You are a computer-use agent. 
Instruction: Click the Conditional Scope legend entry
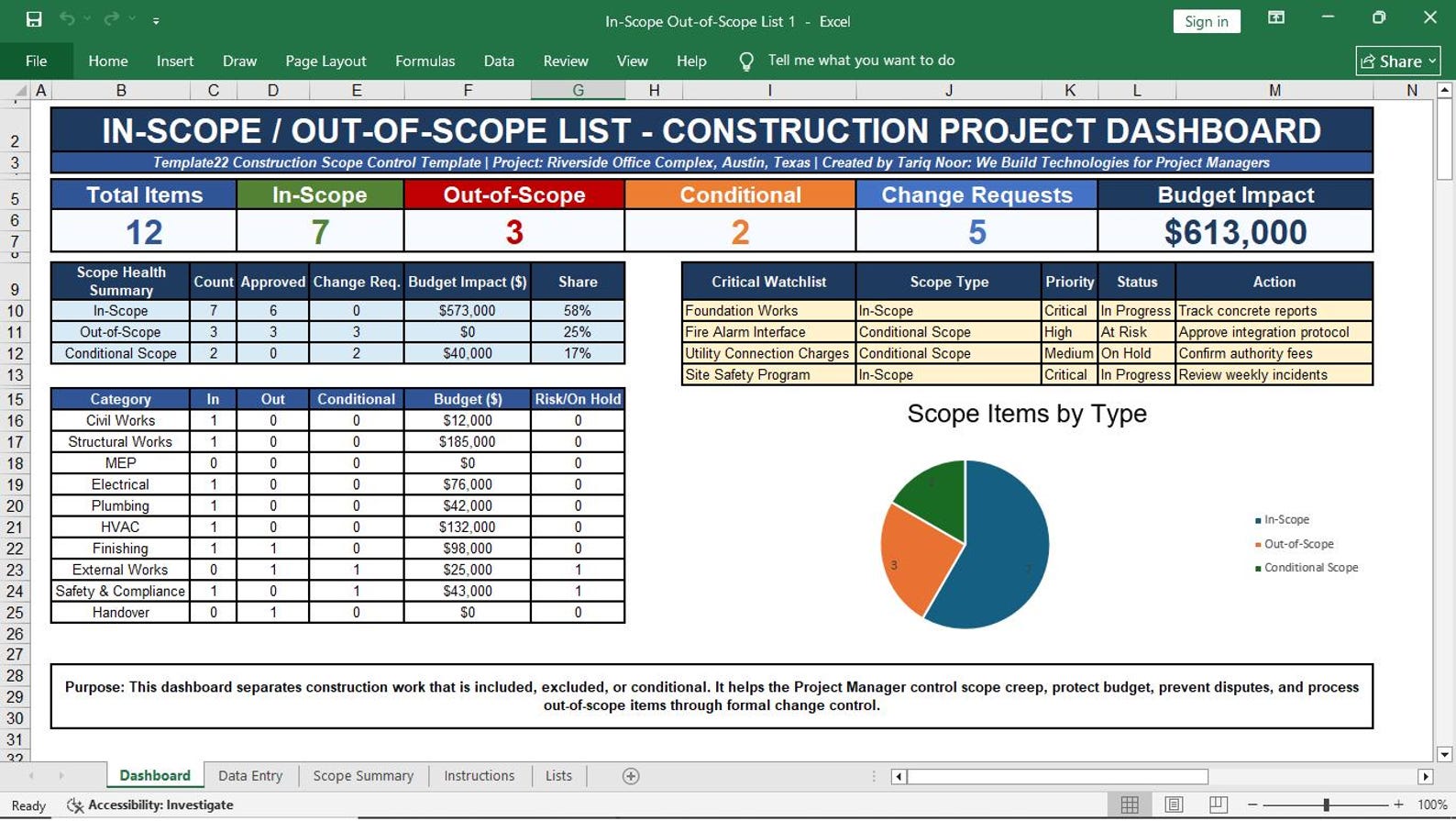click(x=1307, y=568)
